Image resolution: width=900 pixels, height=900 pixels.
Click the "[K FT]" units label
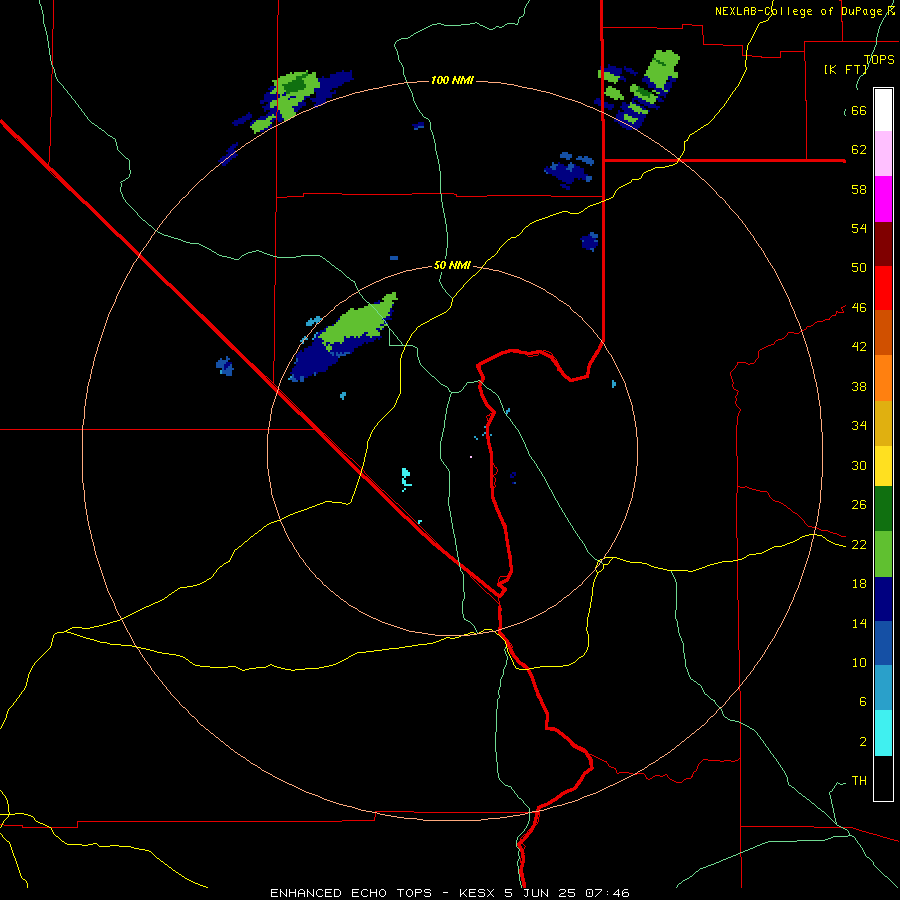(845, 69)
